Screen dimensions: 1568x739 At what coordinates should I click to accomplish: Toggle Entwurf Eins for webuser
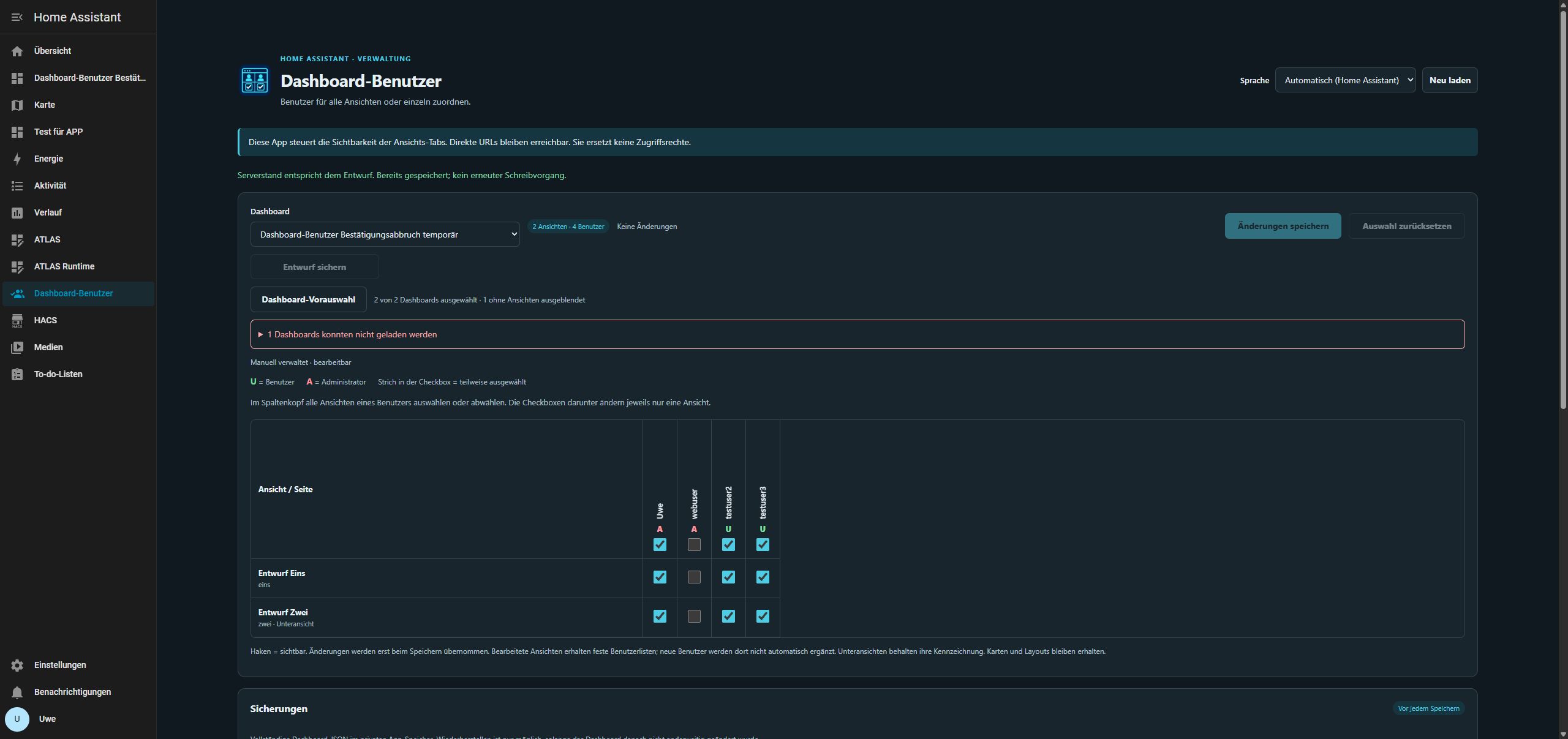[x=694, y=577]
